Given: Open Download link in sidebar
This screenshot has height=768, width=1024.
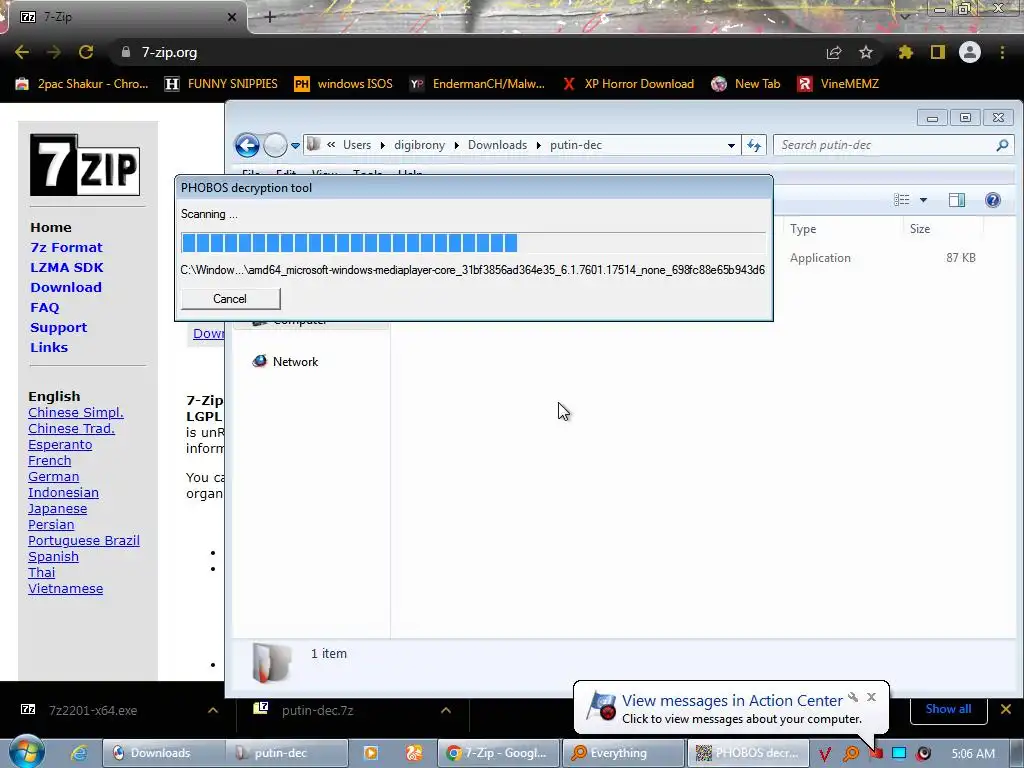Looking at the screenshot, I should [66, 287].
